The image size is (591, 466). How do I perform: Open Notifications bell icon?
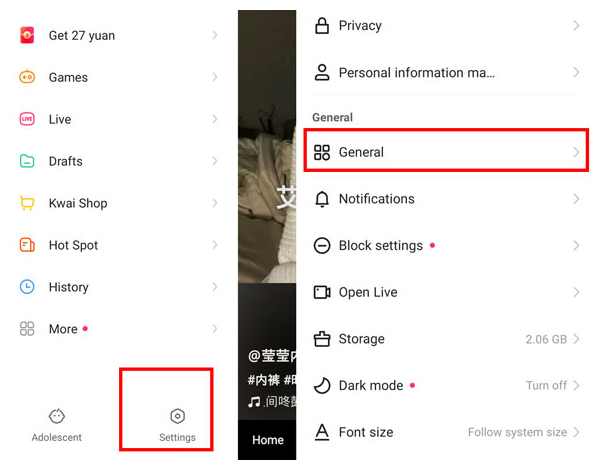tap(322, 199)
